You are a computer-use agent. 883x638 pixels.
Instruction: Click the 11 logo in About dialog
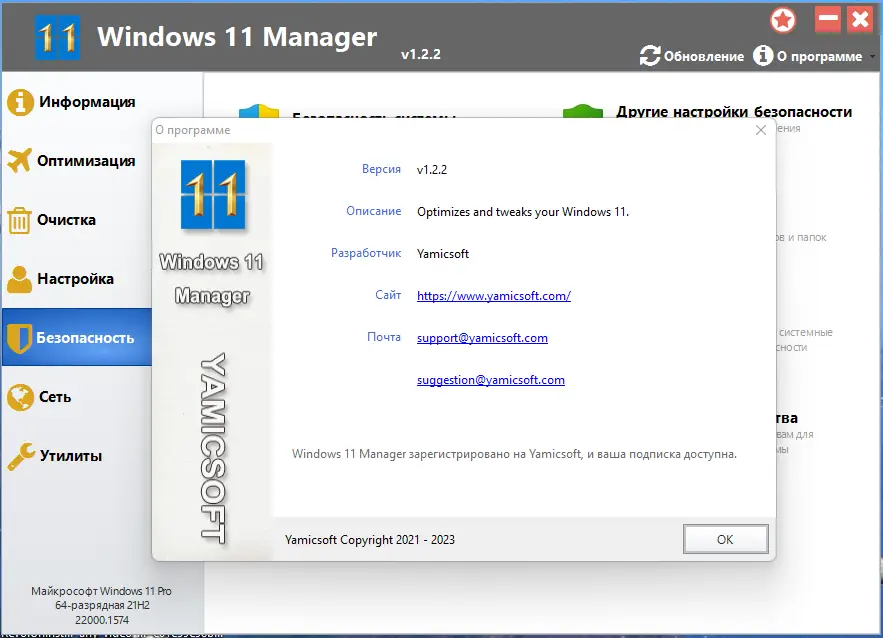coord(213,195)
